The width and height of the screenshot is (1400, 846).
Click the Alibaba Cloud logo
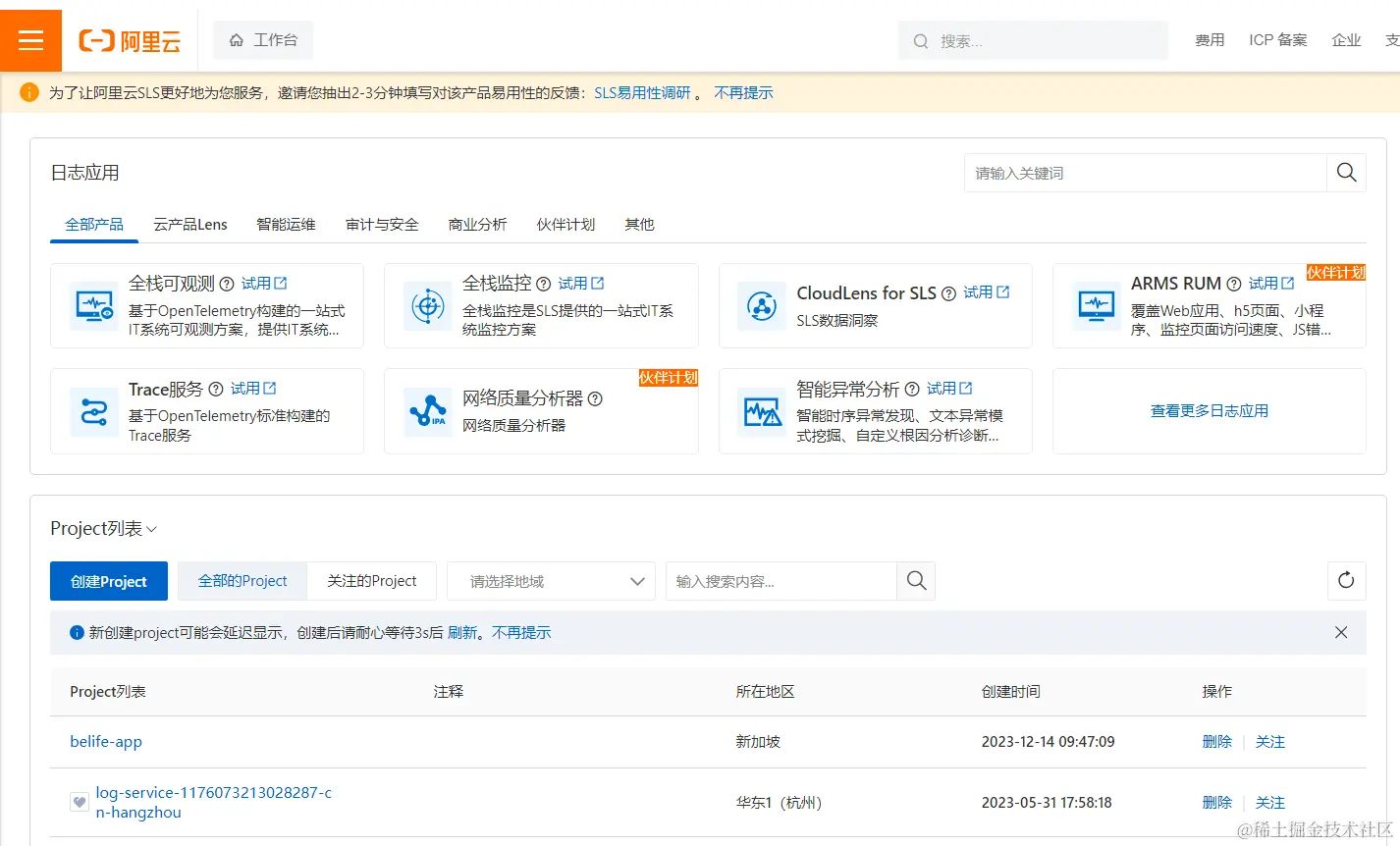(128, 40)
